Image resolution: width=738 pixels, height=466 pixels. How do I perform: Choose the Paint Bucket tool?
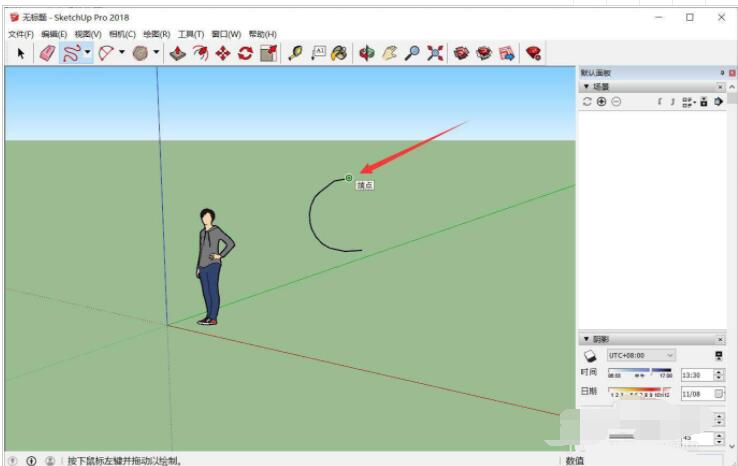coord(339,53)
